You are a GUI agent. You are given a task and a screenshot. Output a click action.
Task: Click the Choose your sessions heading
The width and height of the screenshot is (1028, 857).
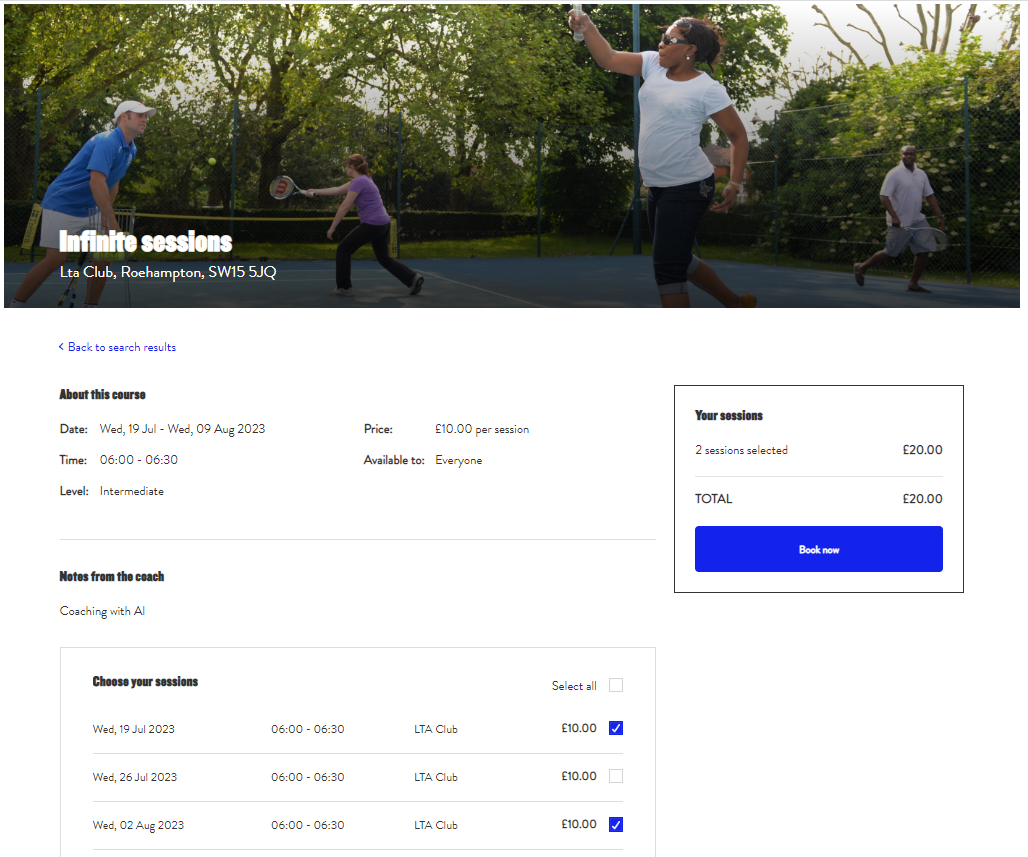tap(145, 682)
